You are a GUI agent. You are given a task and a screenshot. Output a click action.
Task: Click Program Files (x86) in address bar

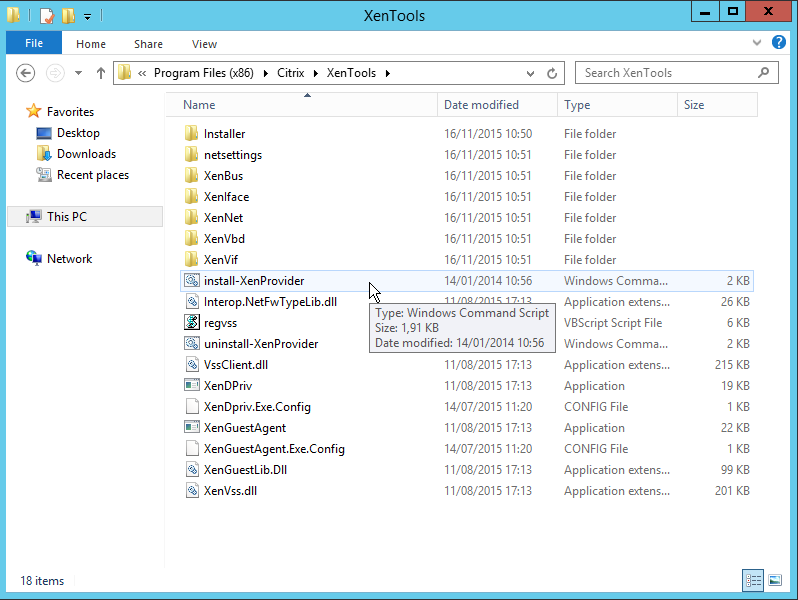204,73
